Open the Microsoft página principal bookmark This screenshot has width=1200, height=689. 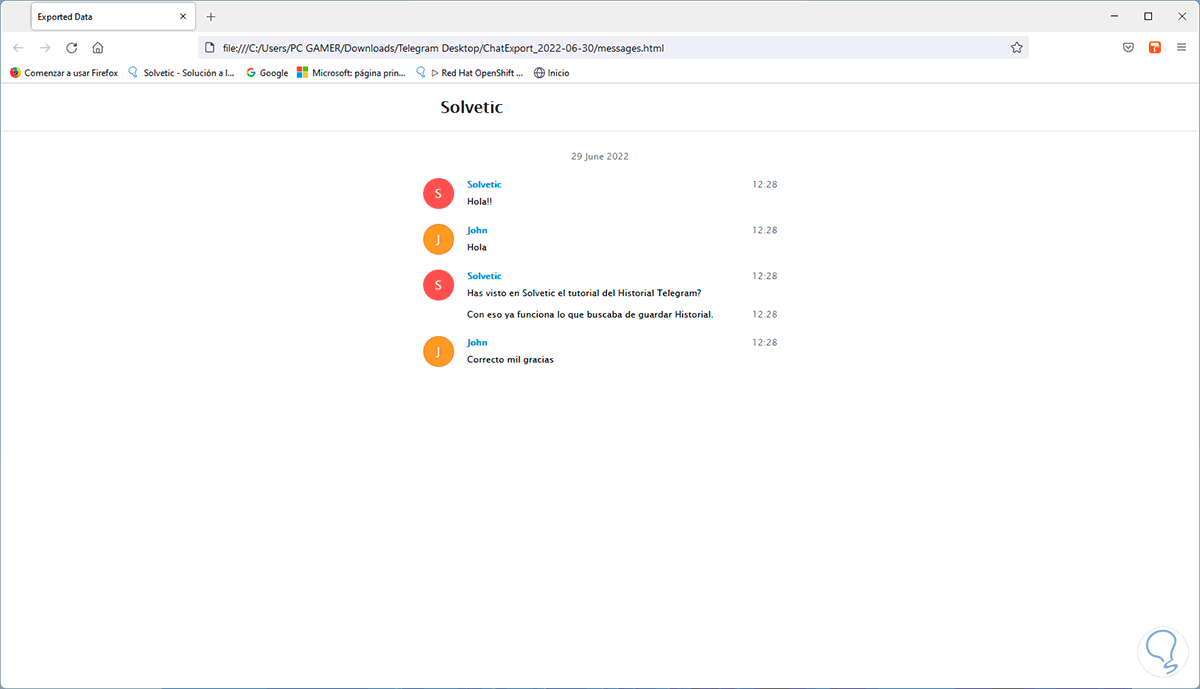coord(351,73)
